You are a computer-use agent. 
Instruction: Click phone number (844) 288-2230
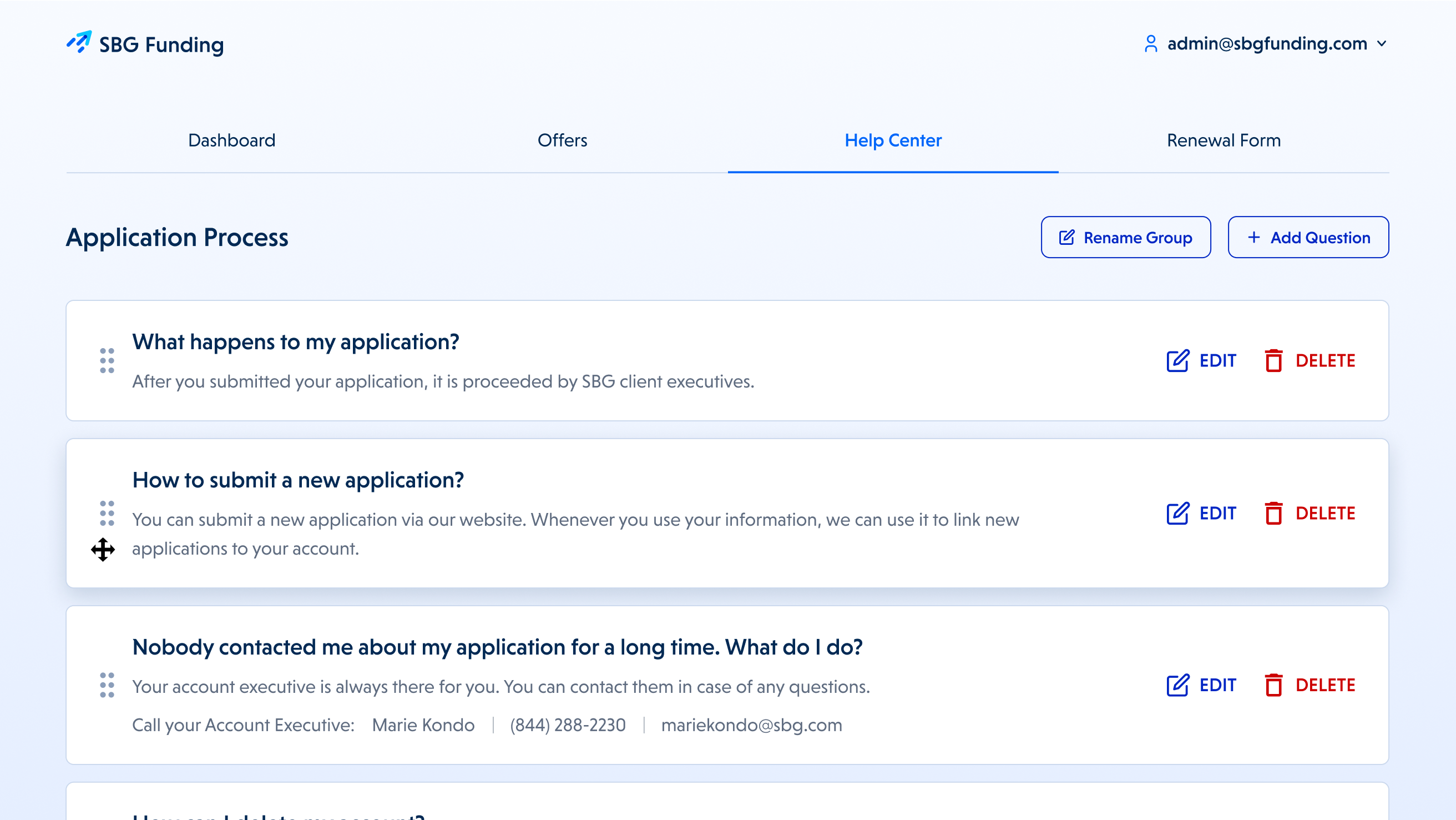coord(568,725)
